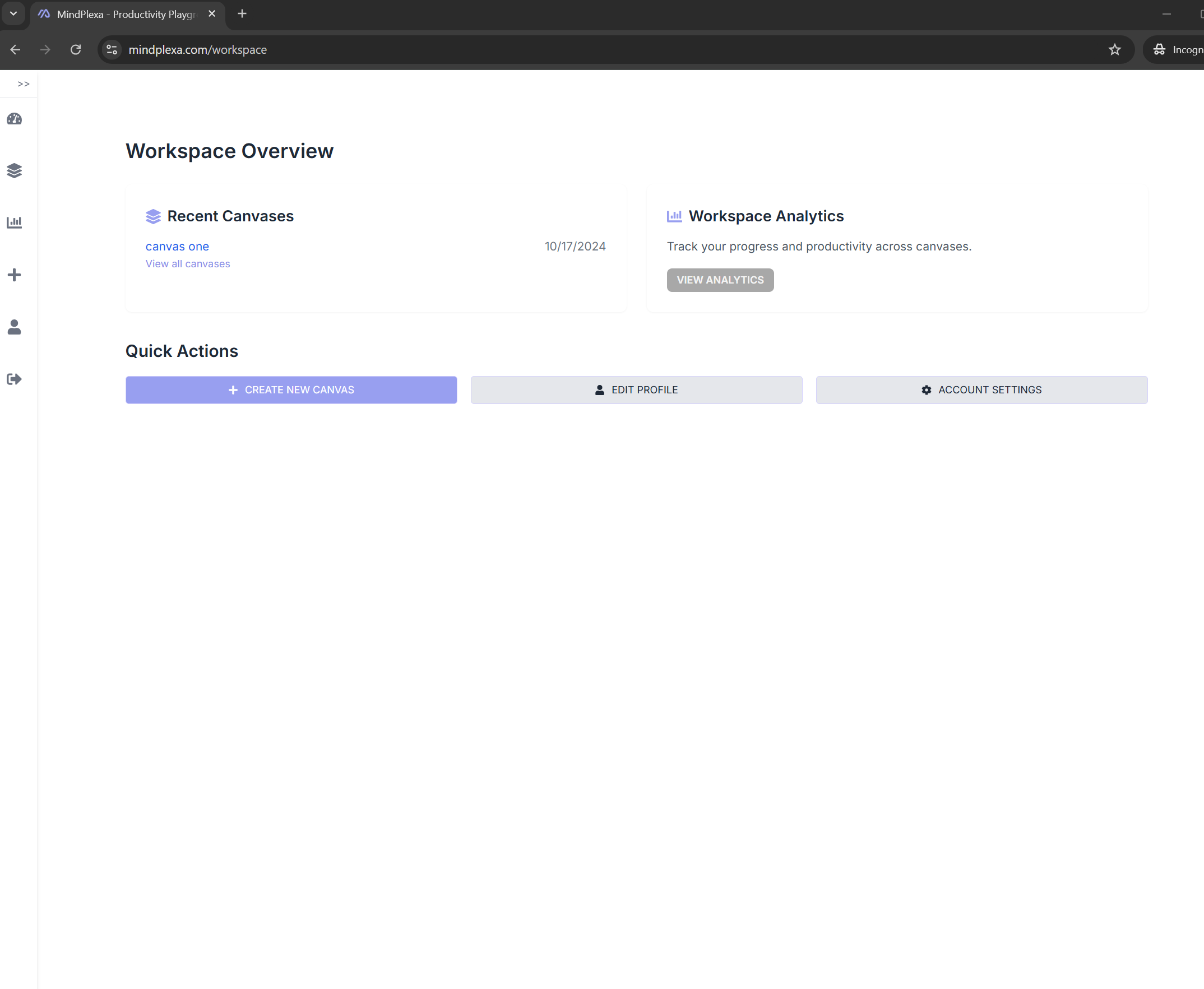
Task: Reload the page
Action: click(x=75, y=49)
